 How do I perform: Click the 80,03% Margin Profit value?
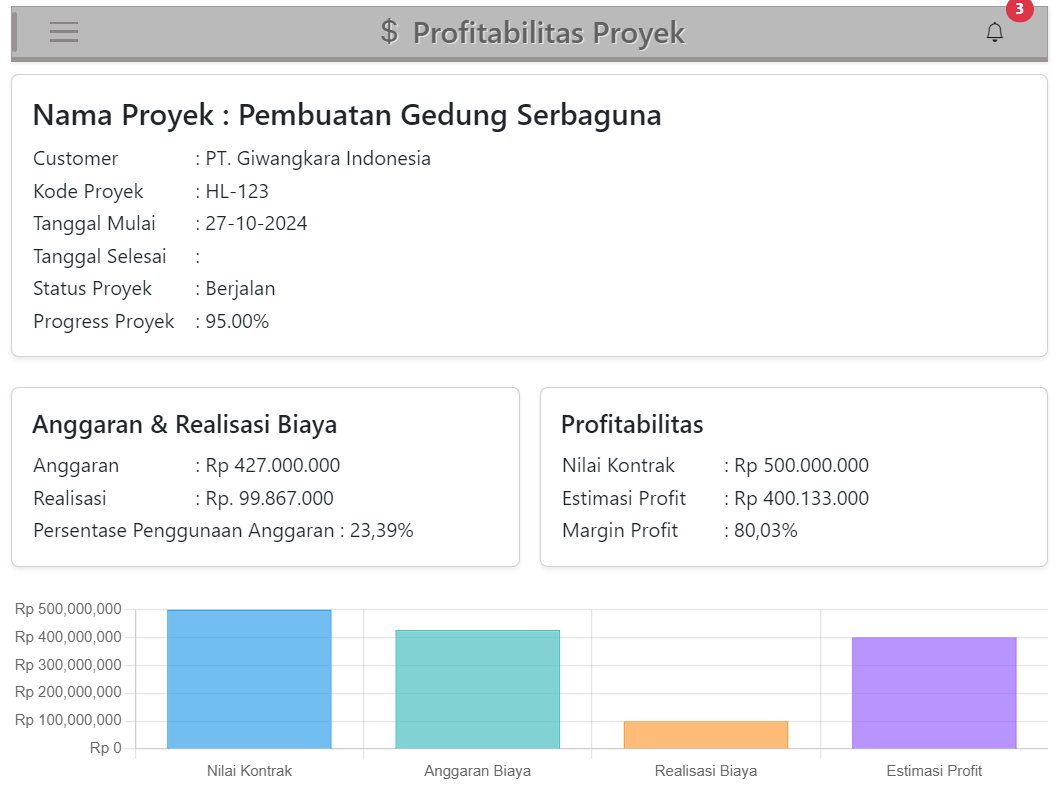[766, 530]
